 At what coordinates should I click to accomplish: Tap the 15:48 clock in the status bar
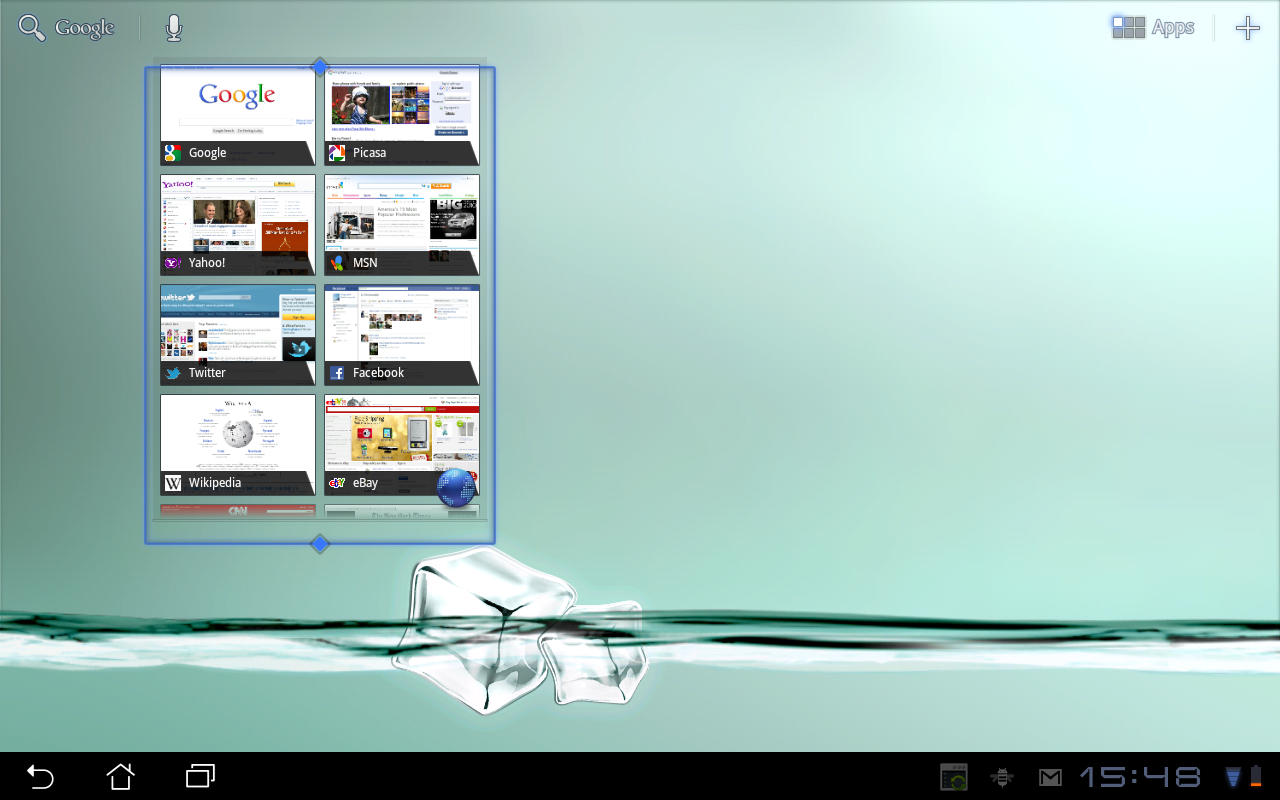pos(1141,777)
